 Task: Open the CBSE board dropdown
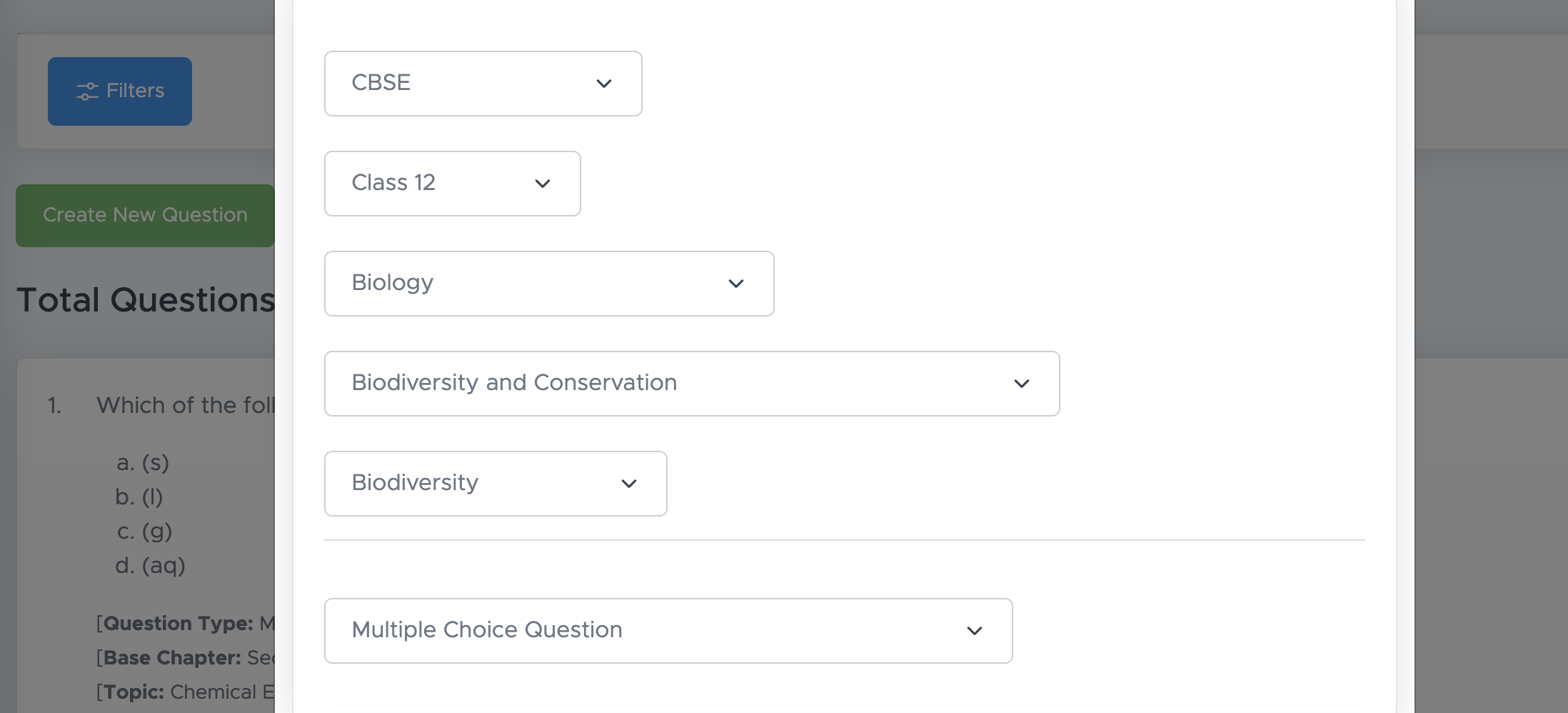pyautogui.click(x=483, y=84)
